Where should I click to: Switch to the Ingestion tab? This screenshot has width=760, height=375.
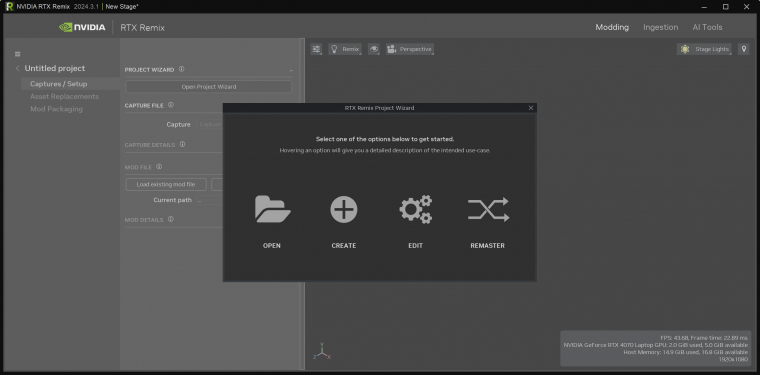tap(661, 27)
